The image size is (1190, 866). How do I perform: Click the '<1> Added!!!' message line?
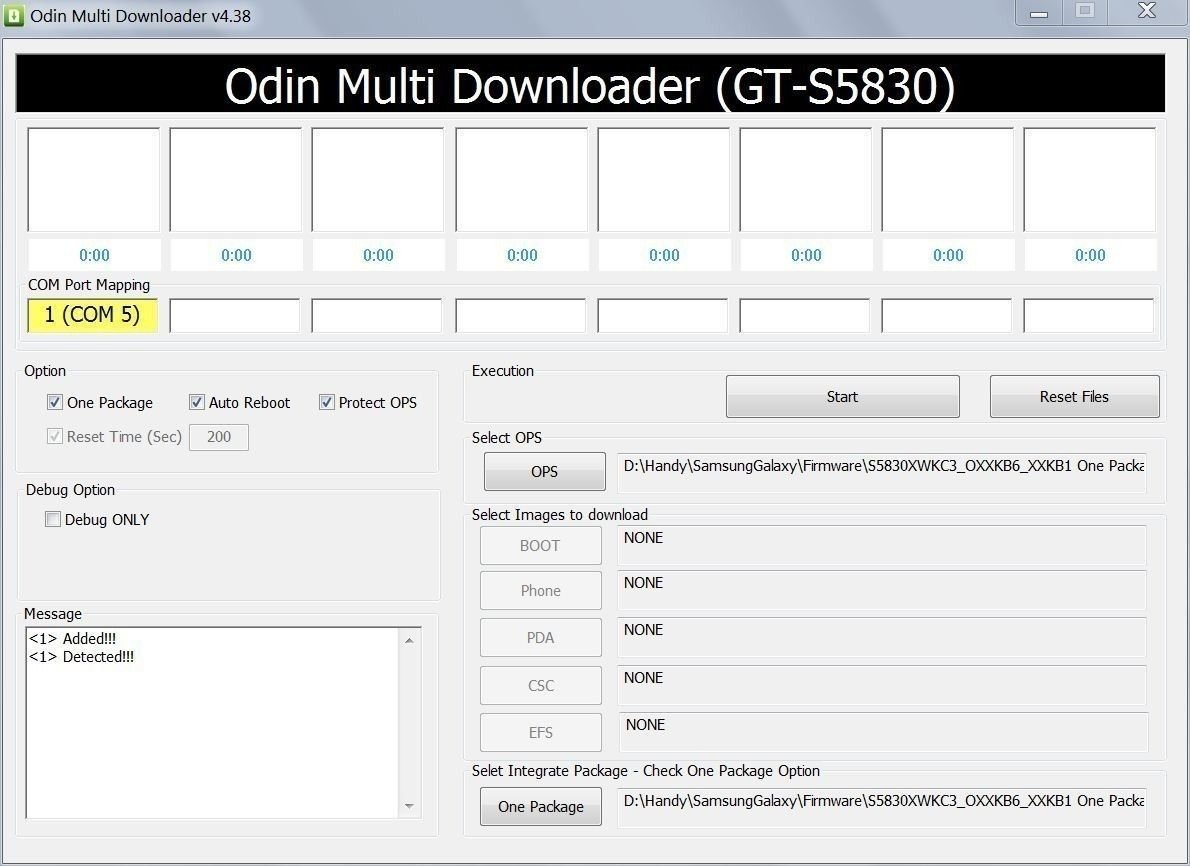[72, 638]
